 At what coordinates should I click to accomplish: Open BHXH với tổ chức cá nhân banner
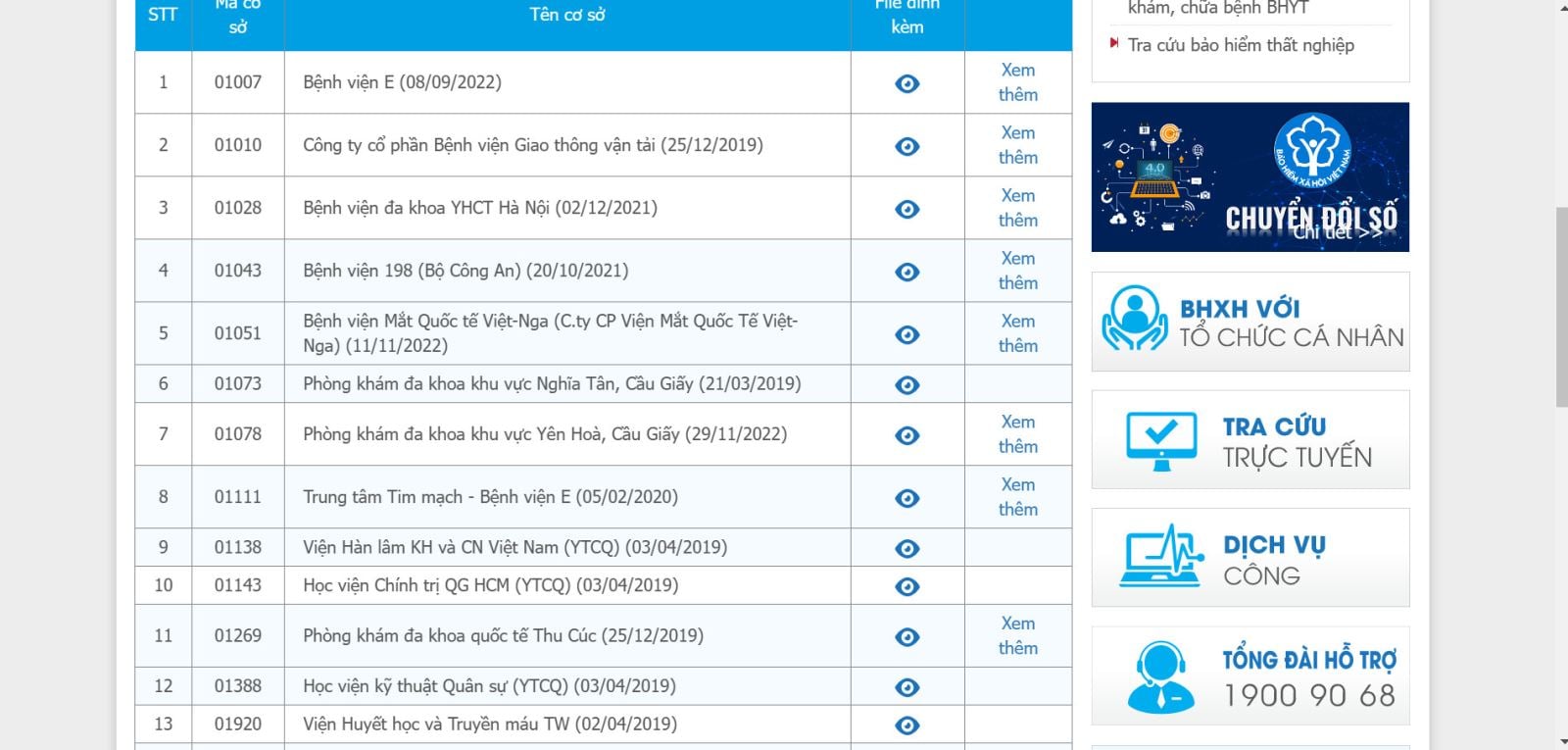pyautogui.click(x=1250, y=322)
